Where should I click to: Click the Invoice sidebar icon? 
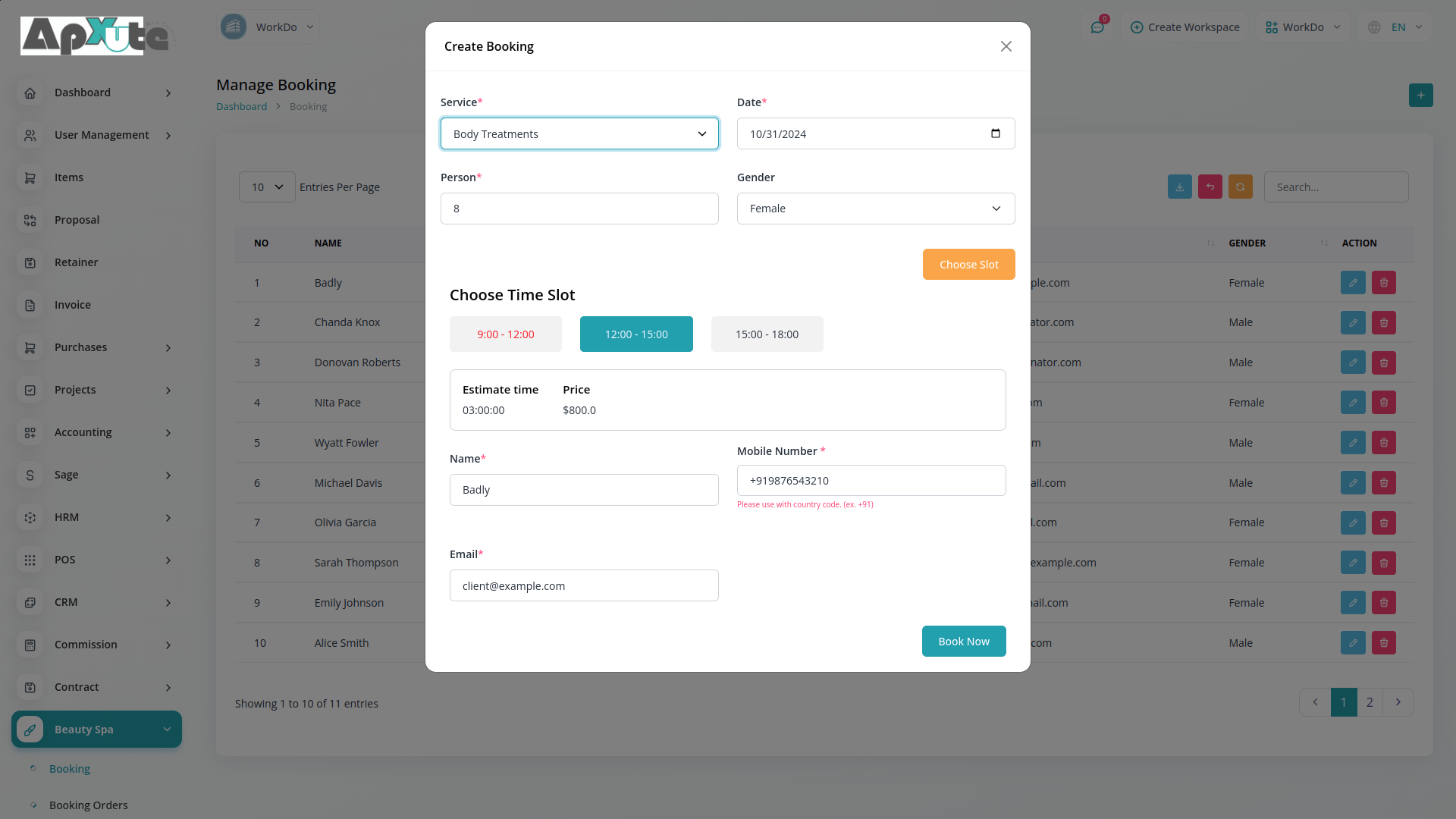coord(30,305)
